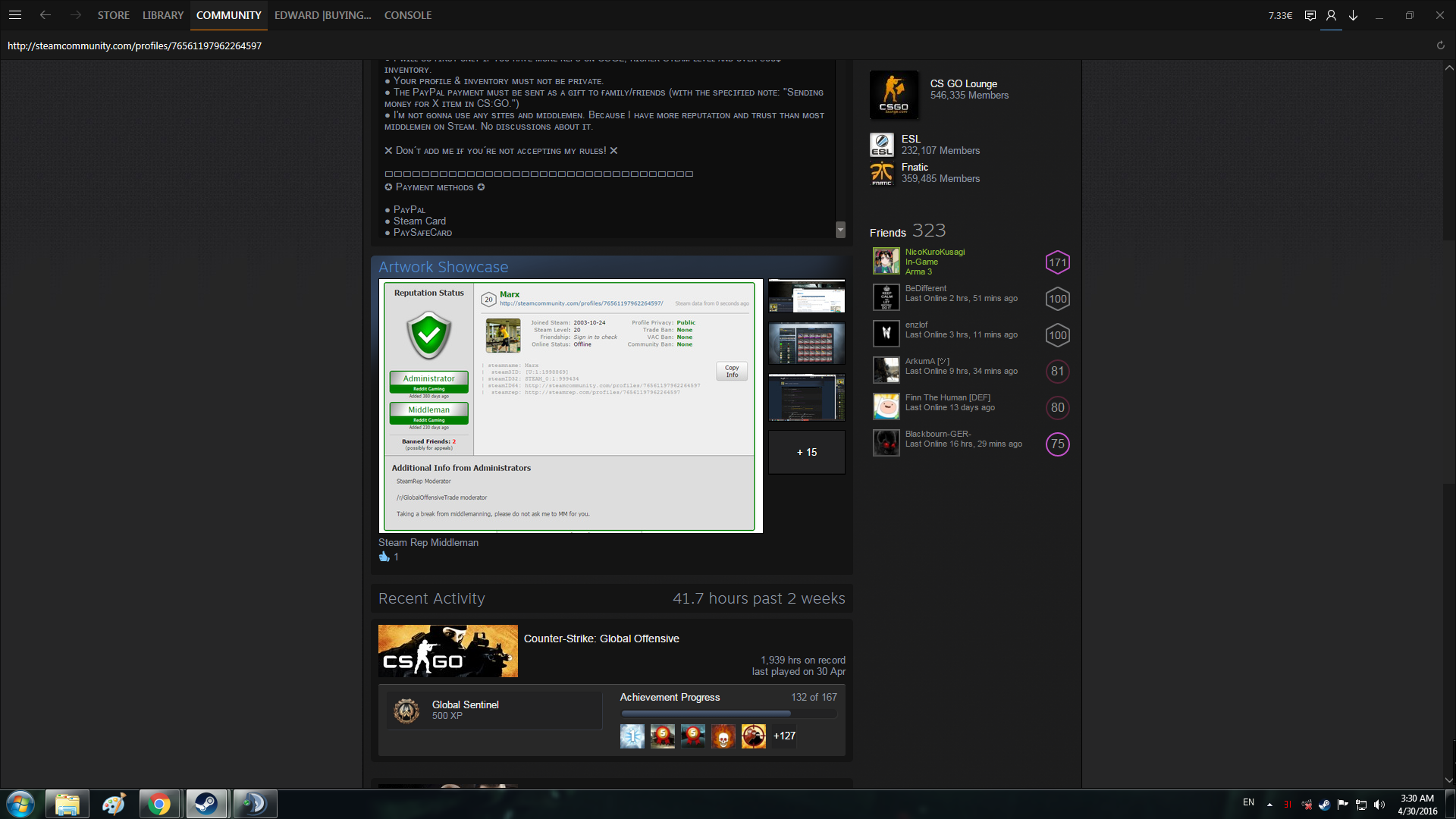Switch to the LIBRARY tab
This screenshot has width=1456, height=819.
(x=163, y=15)
